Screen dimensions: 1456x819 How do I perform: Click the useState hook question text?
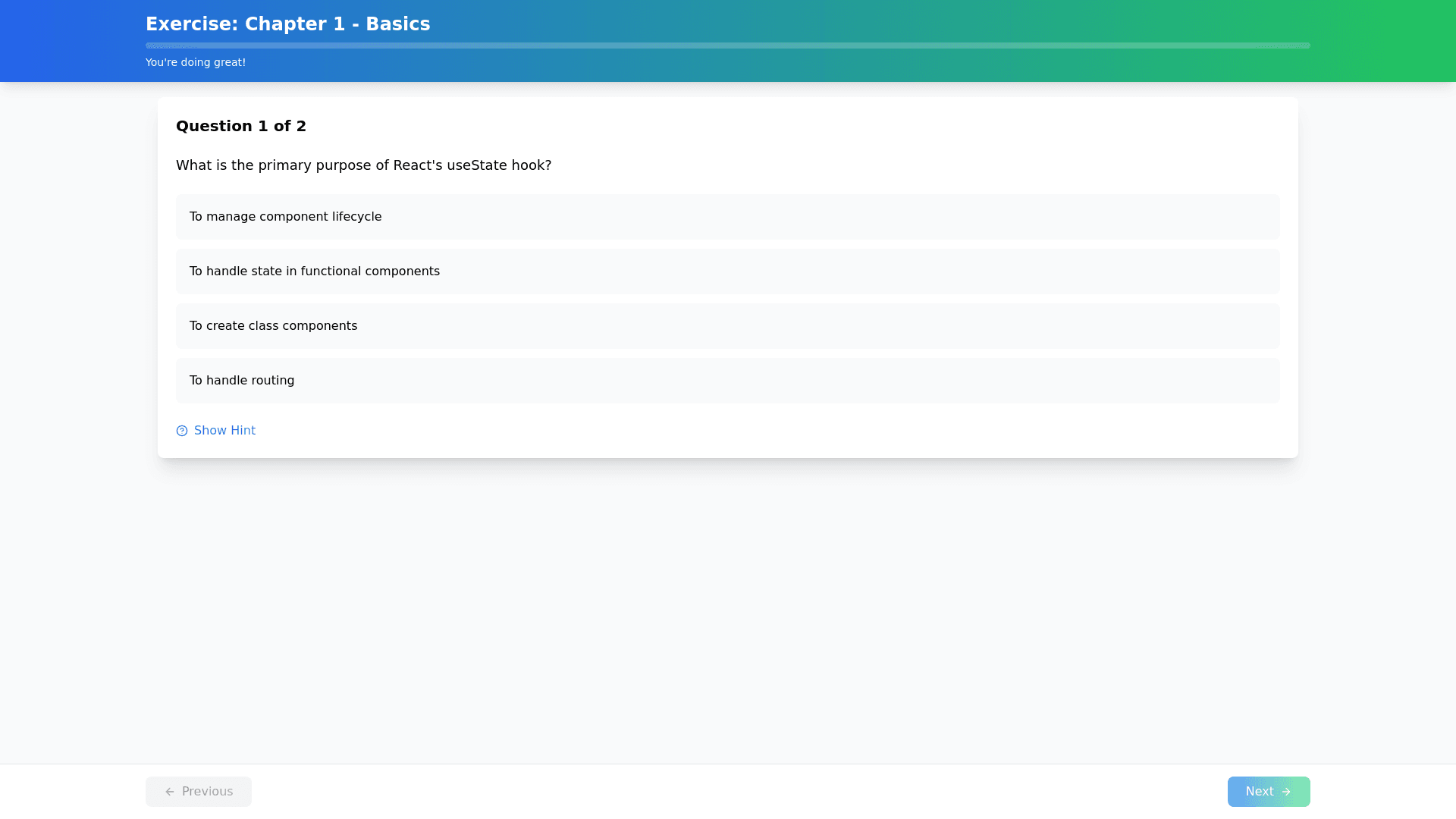tap(363, 165)
